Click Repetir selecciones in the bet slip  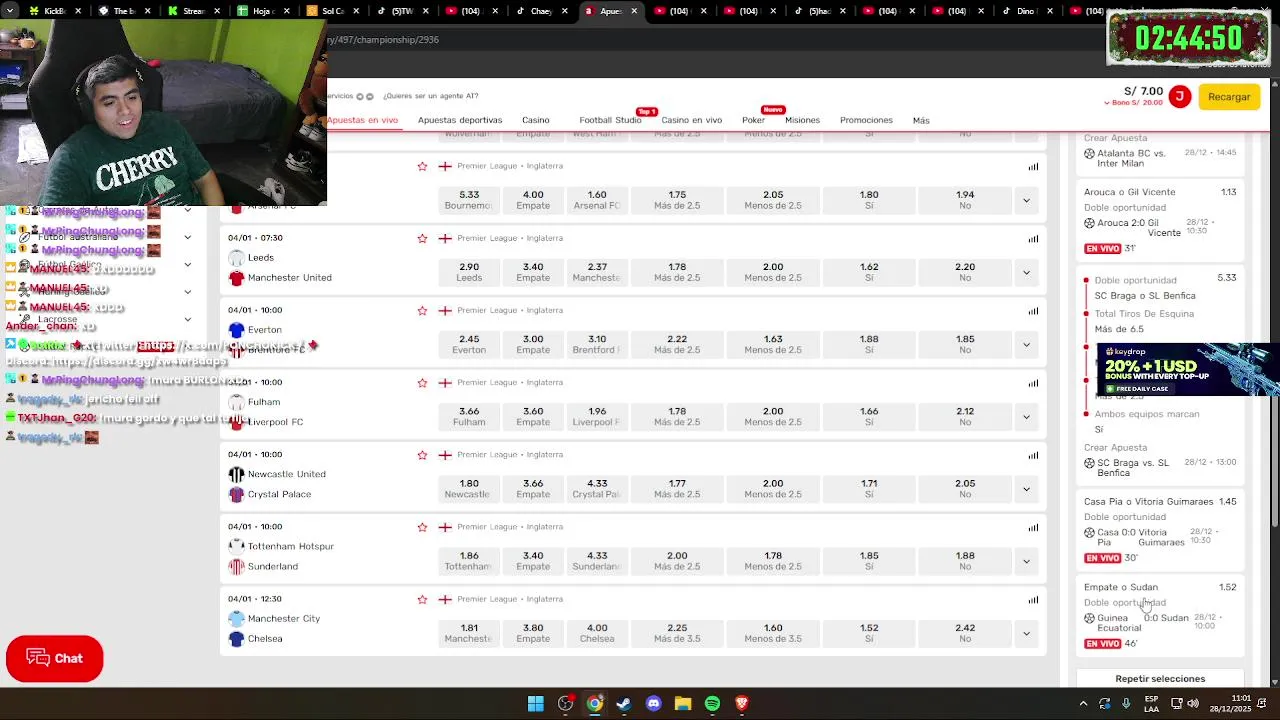1160,678
